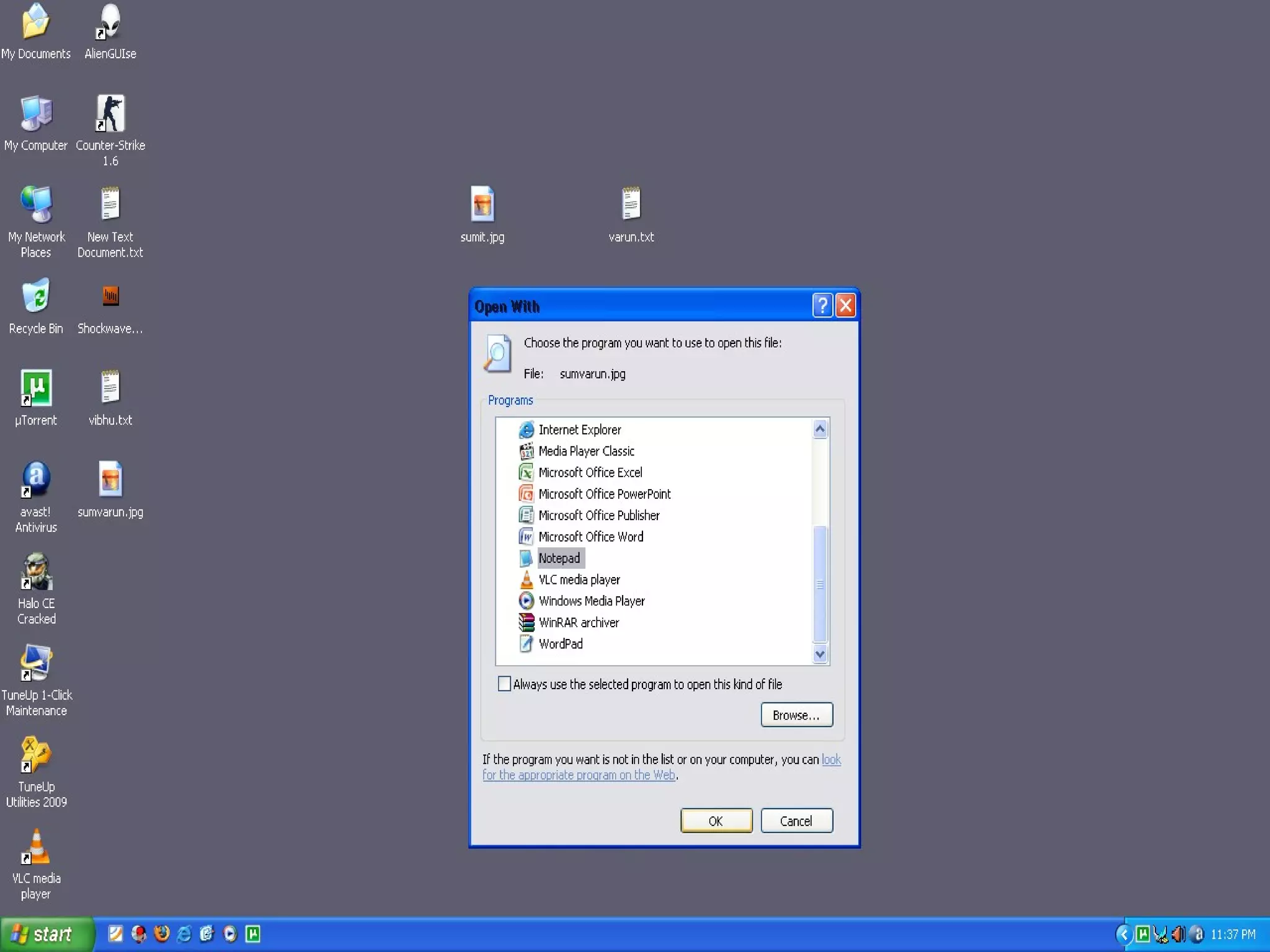Follow the look for program on Web link
This screenshot has height=952, width=1270.
pos(578,775)
